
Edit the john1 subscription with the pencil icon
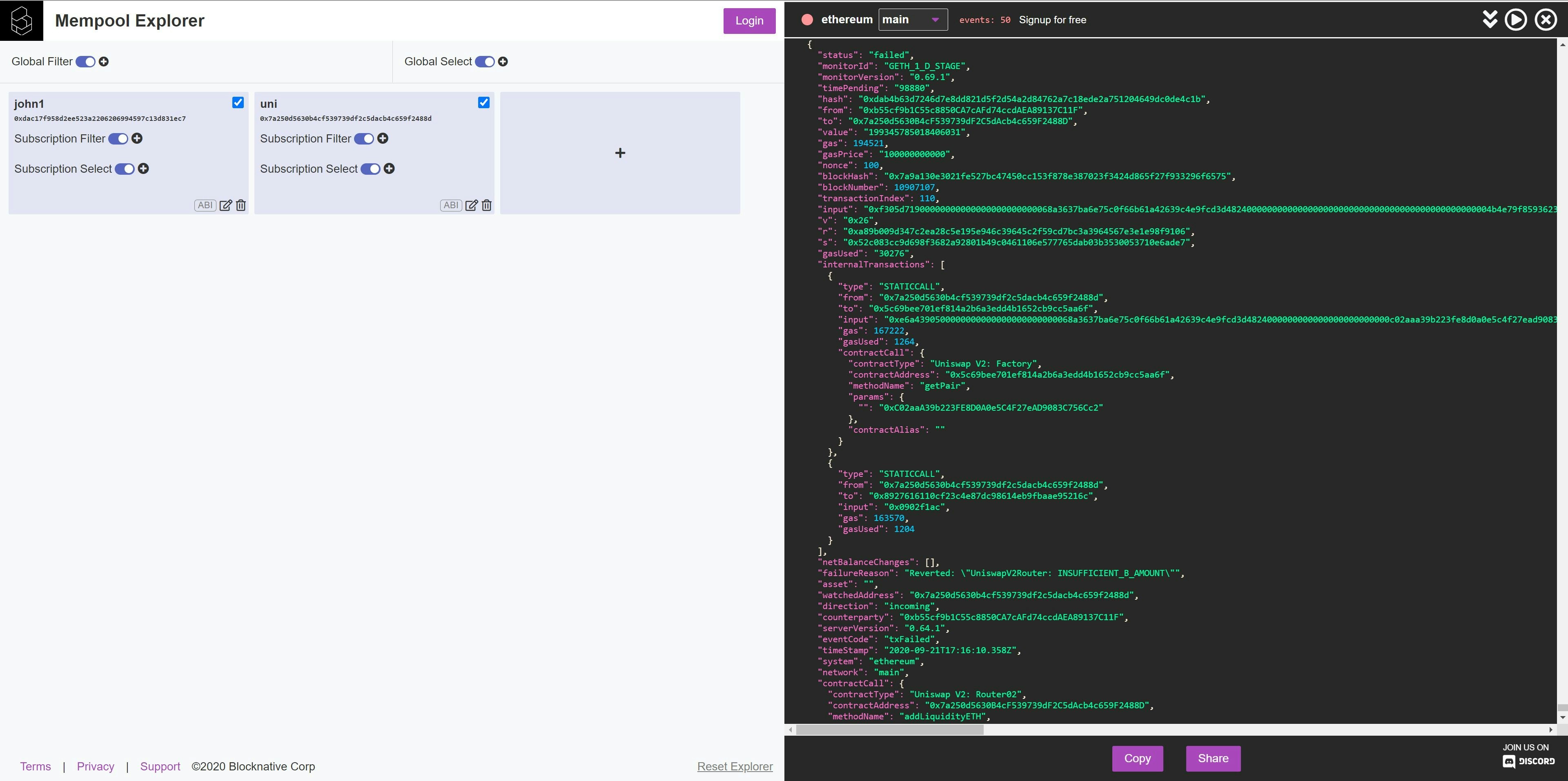pyautogui.click(x=225, y=205)
